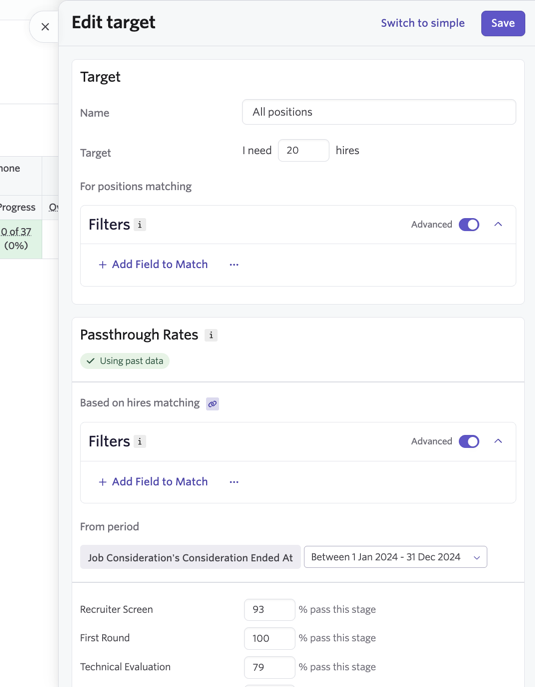The image size is (535, 687).
Task: Open info icon next to hires Filters
Action: tap(140, 441)
